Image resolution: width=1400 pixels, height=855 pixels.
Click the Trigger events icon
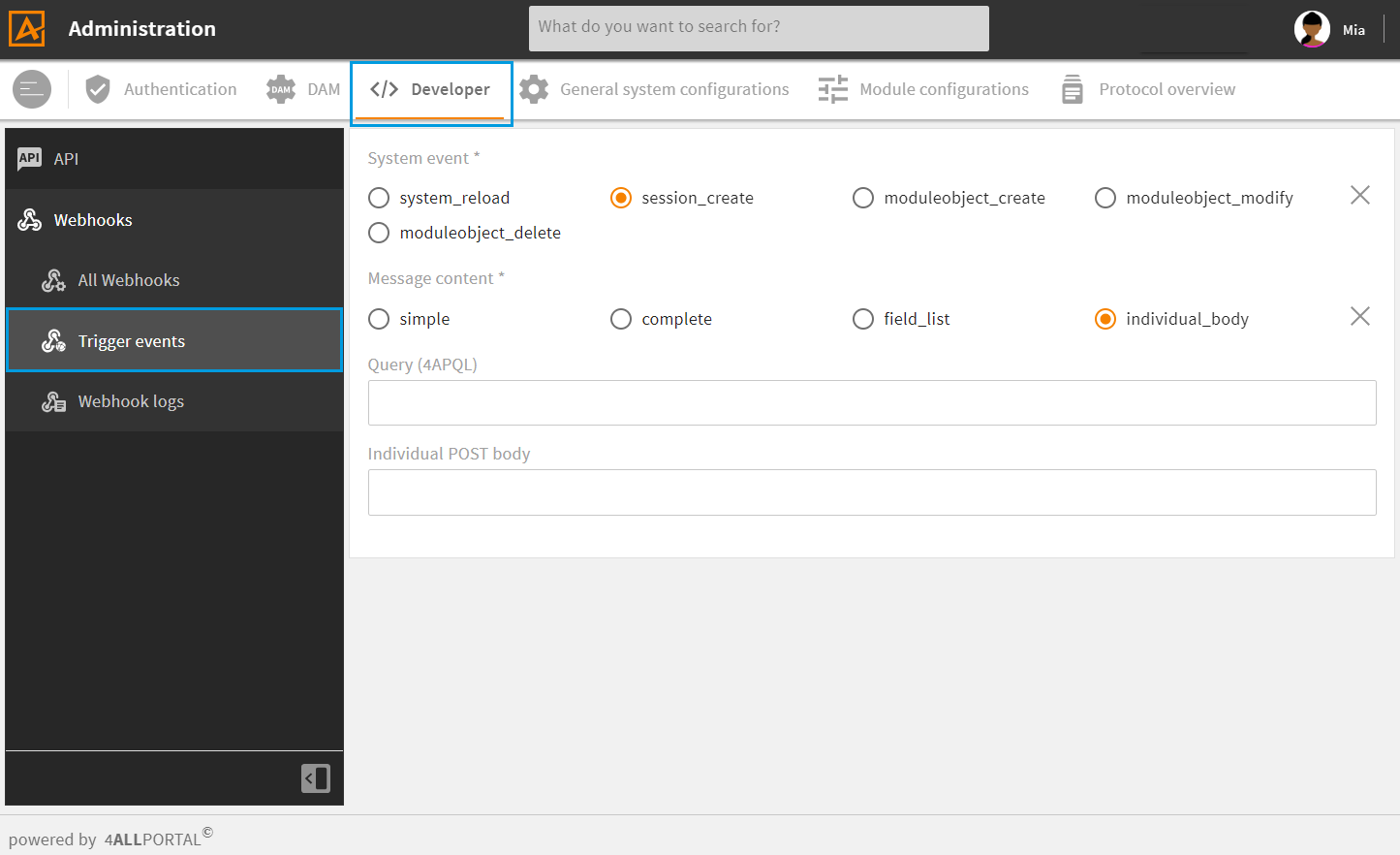[x=54, y=341]
